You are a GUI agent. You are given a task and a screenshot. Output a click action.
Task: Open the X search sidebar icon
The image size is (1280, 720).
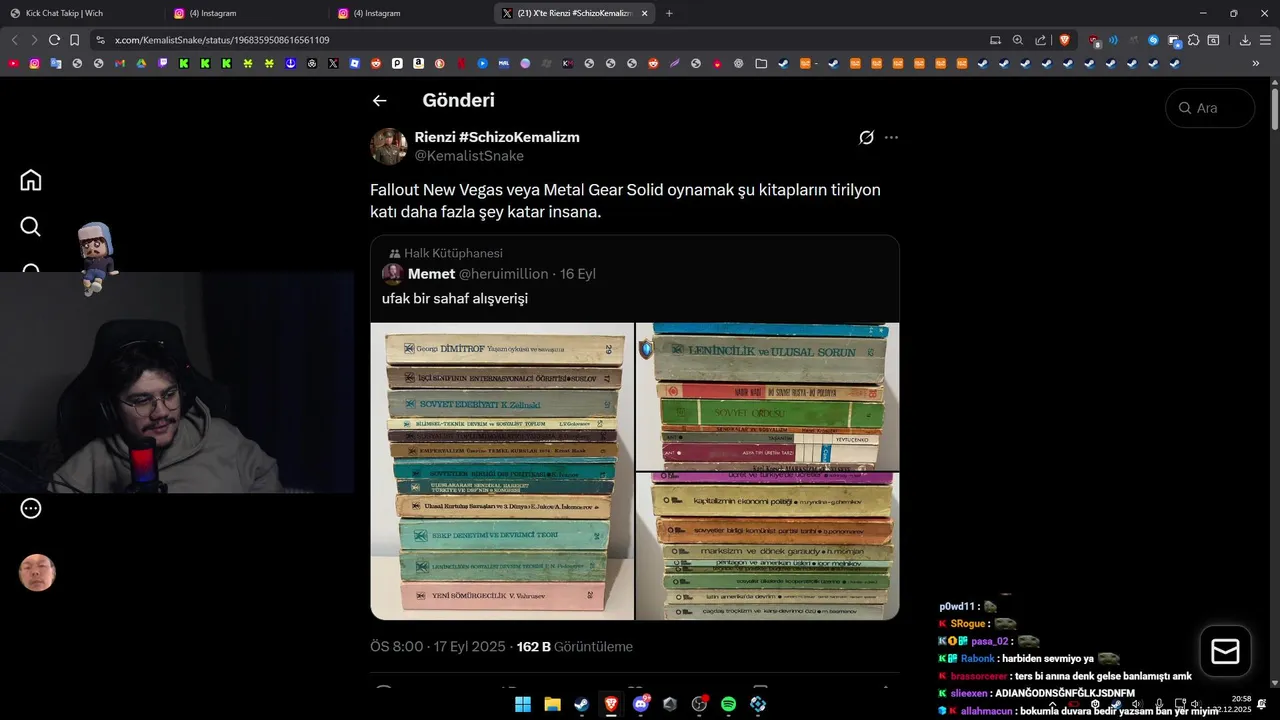[x=31, y=227]
